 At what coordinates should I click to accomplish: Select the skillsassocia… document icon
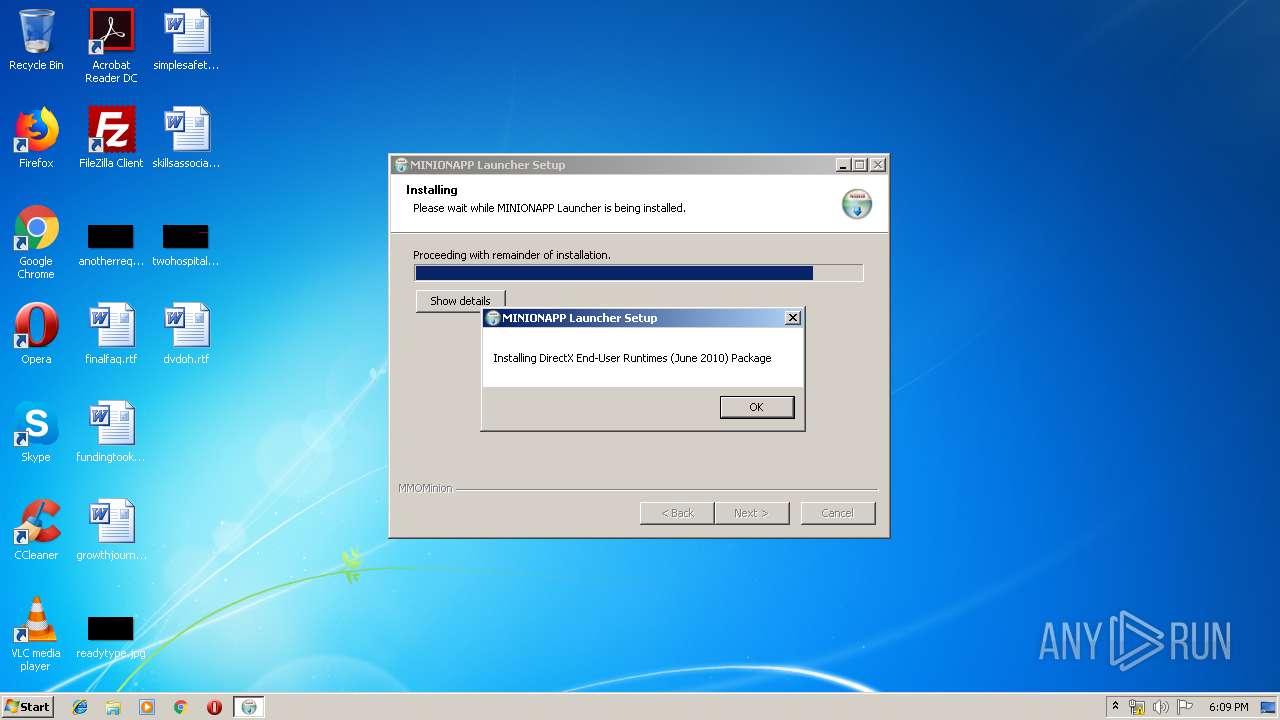(186, 138)
